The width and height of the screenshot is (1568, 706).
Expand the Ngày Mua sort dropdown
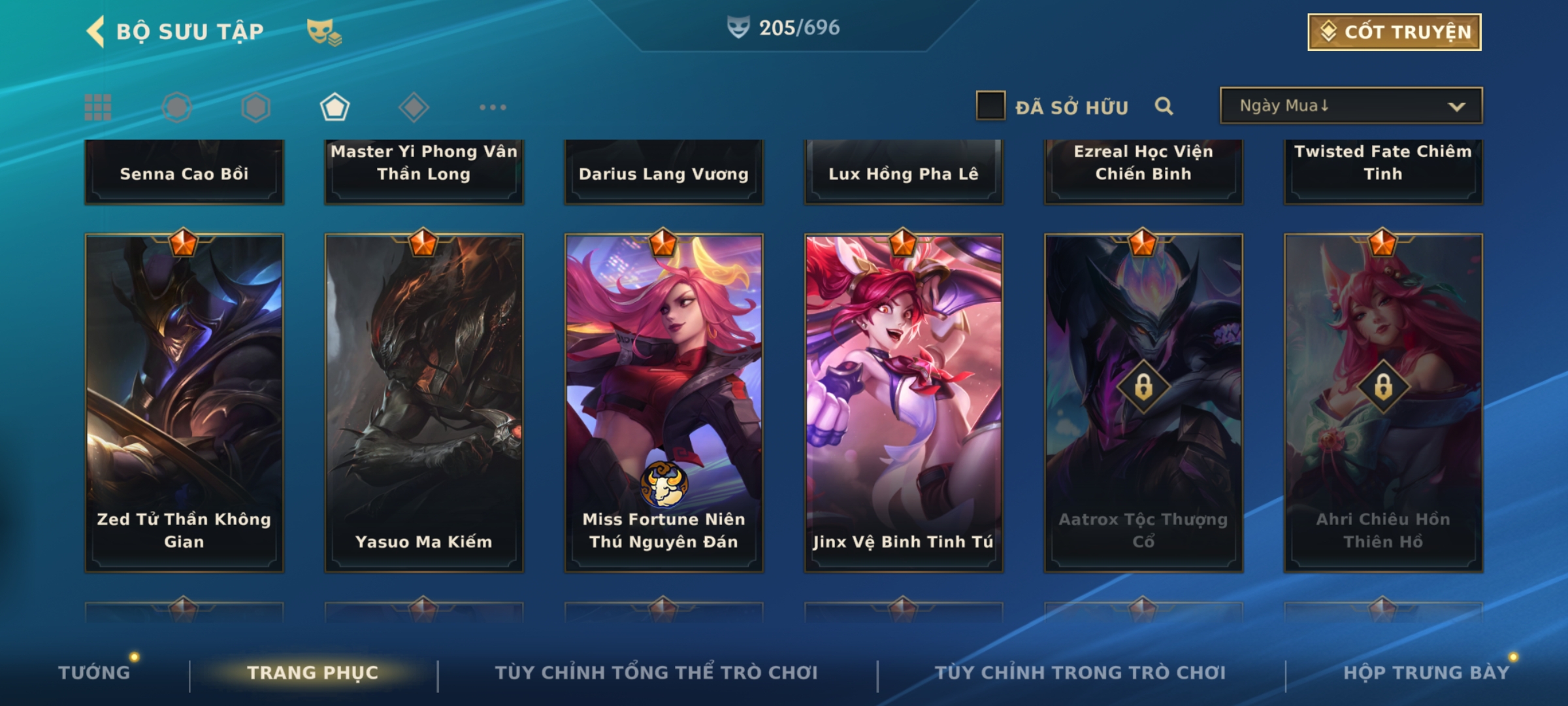point(1351,106)
